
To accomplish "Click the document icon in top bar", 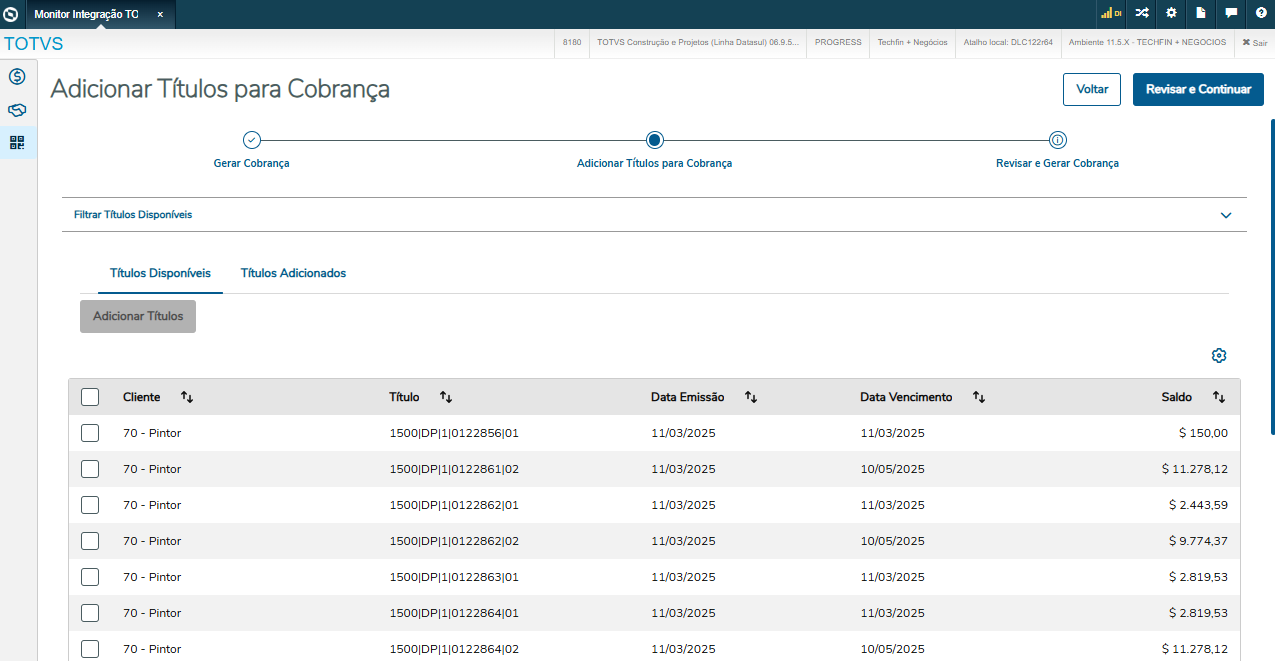I will [1201, 13].
